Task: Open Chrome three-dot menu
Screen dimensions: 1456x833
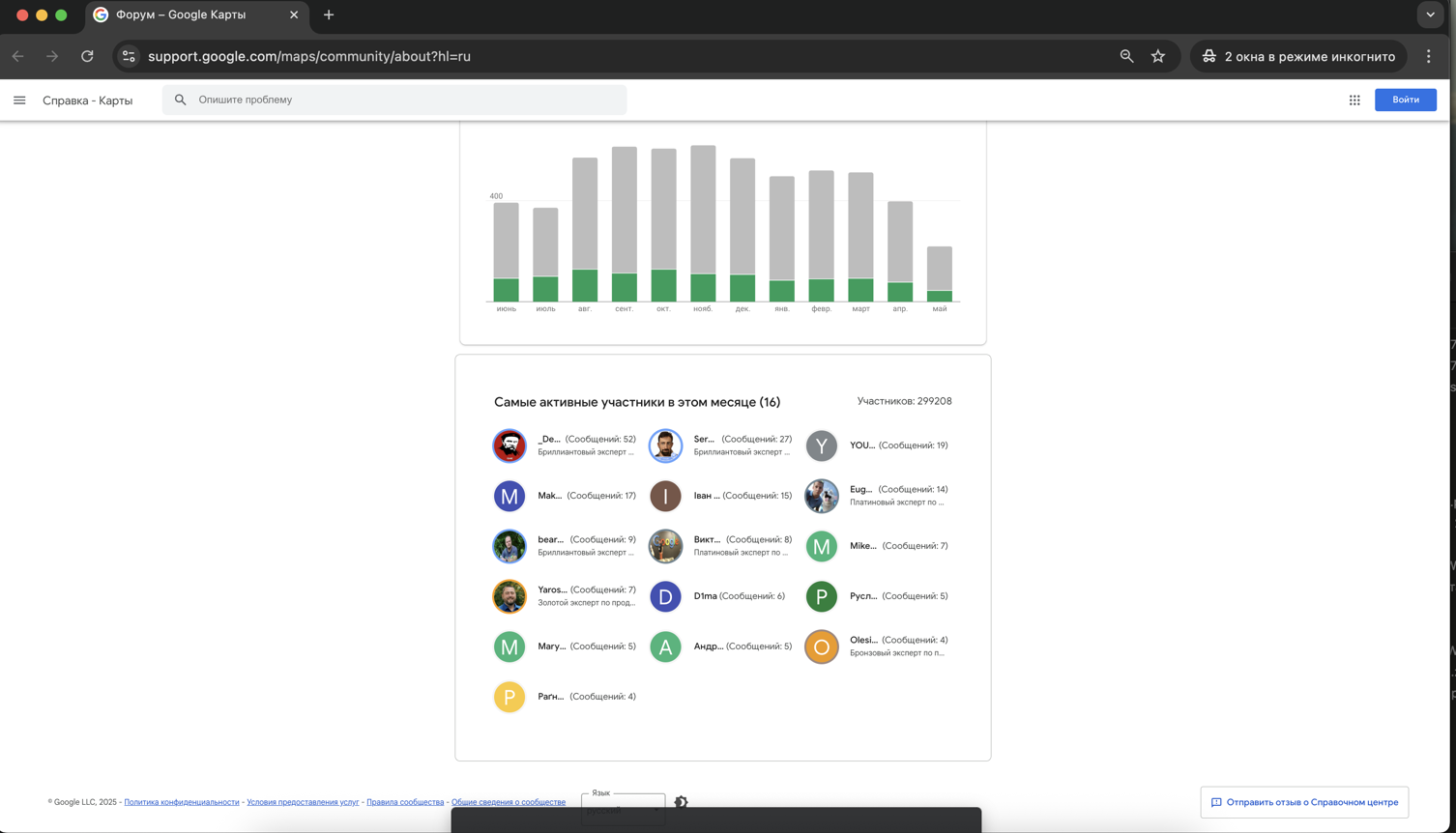Action: click(1428, 56)
